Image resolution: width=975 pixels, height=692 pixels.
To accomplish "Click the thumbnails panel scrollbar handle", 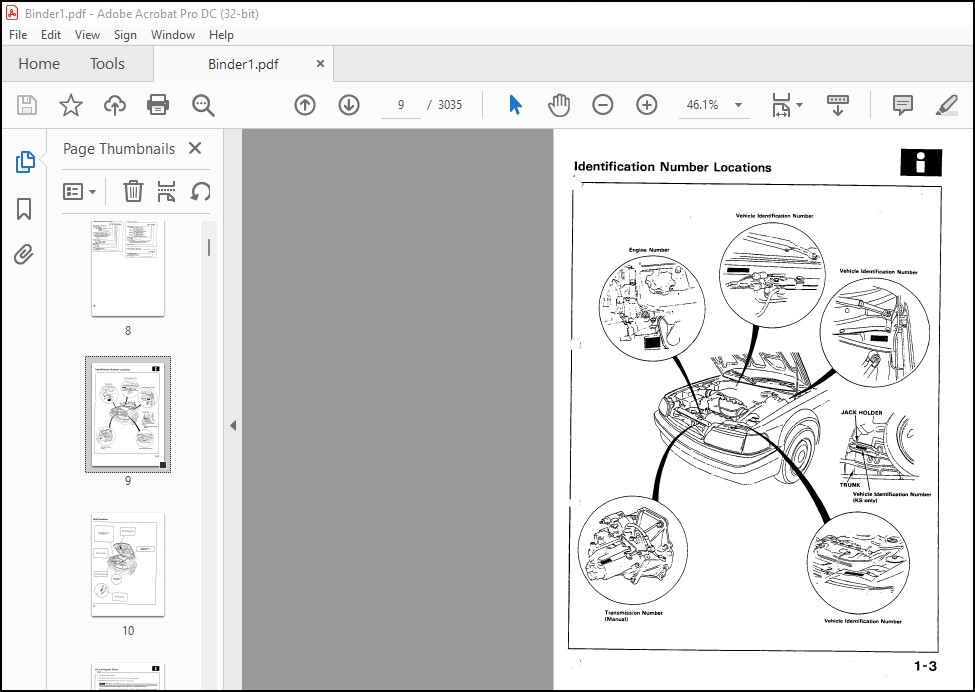I will [209, 247].
